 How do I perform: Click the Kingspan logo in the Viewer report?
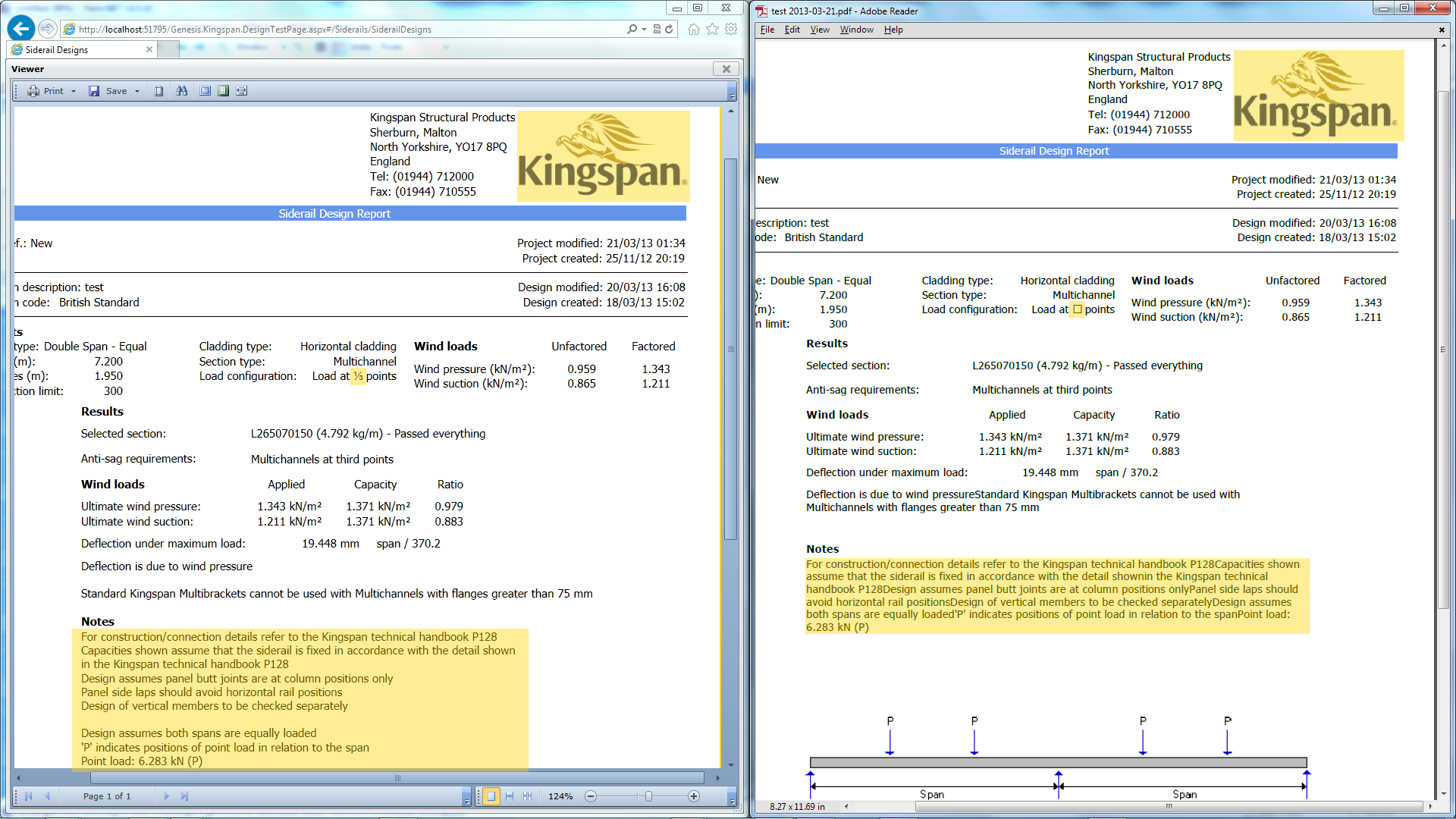pyautogui.click(x=603, y=156)
